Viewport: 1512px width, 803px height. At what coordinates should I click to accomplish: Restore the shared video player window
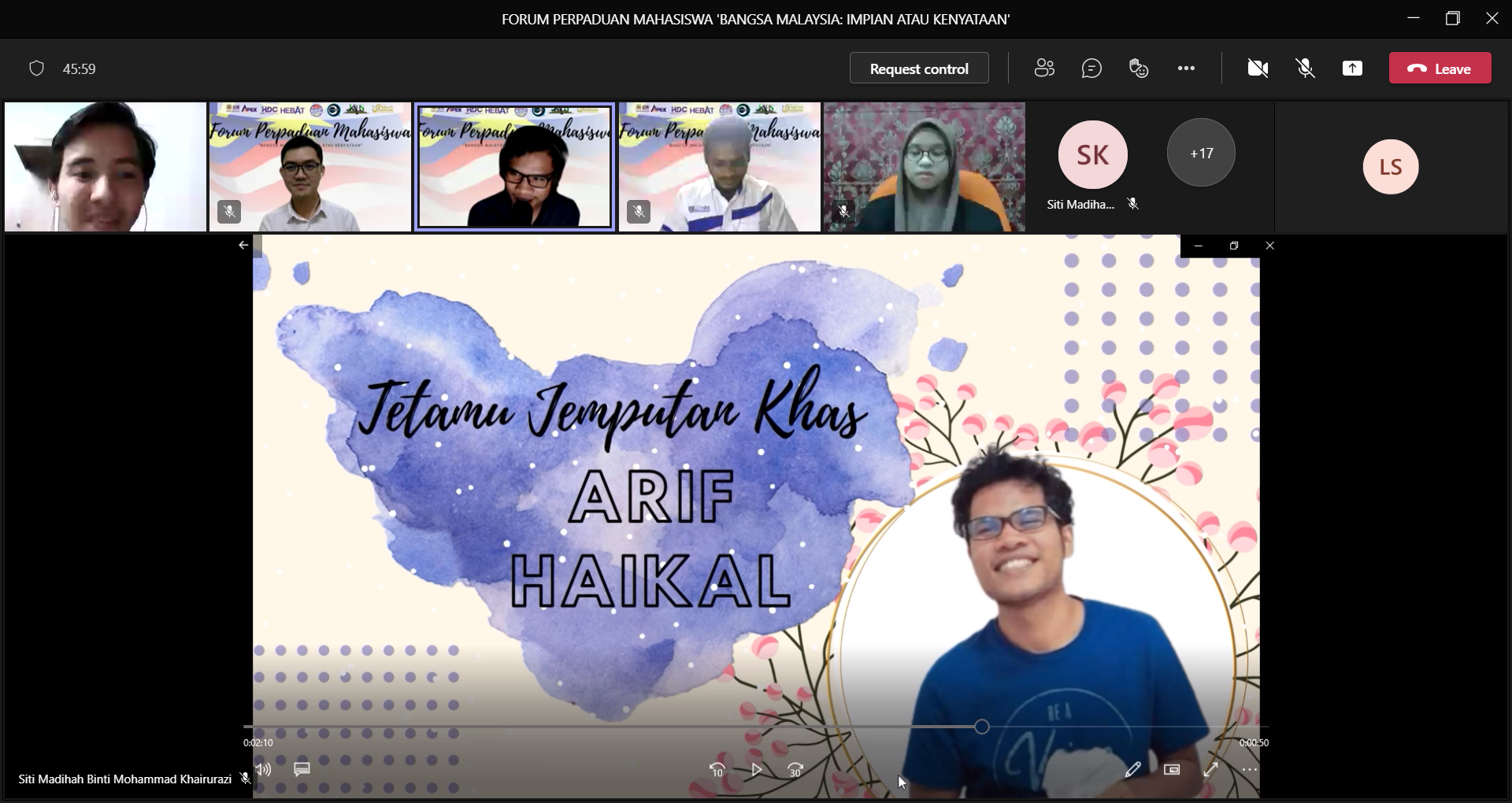[1233, 246]
